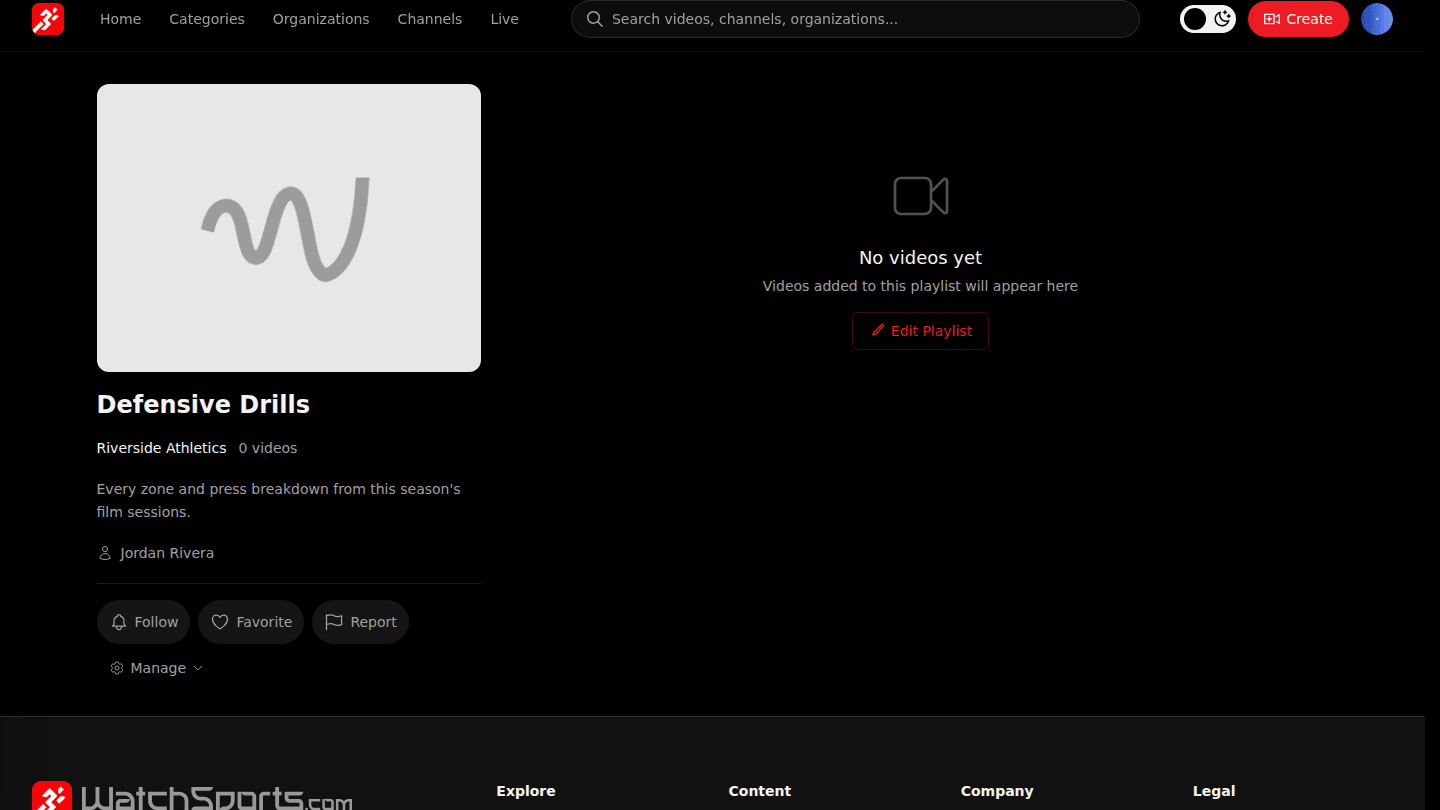Screen dimensions: 1440x810
Task: Click the WatchSports logo in the header
Action: click(x=48, y=19)
